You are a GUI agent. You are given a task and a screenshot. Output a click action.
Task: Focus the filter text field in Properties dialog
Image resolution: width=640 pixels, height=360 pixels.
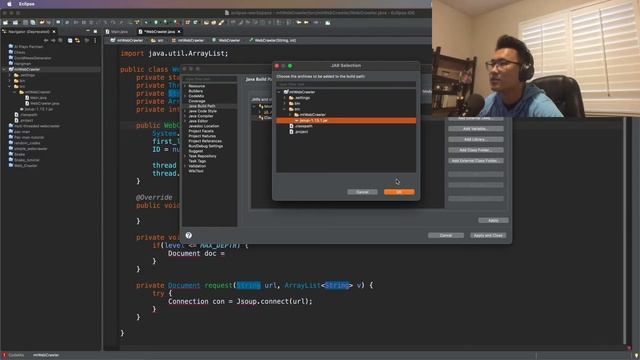(x=210, y=79)
